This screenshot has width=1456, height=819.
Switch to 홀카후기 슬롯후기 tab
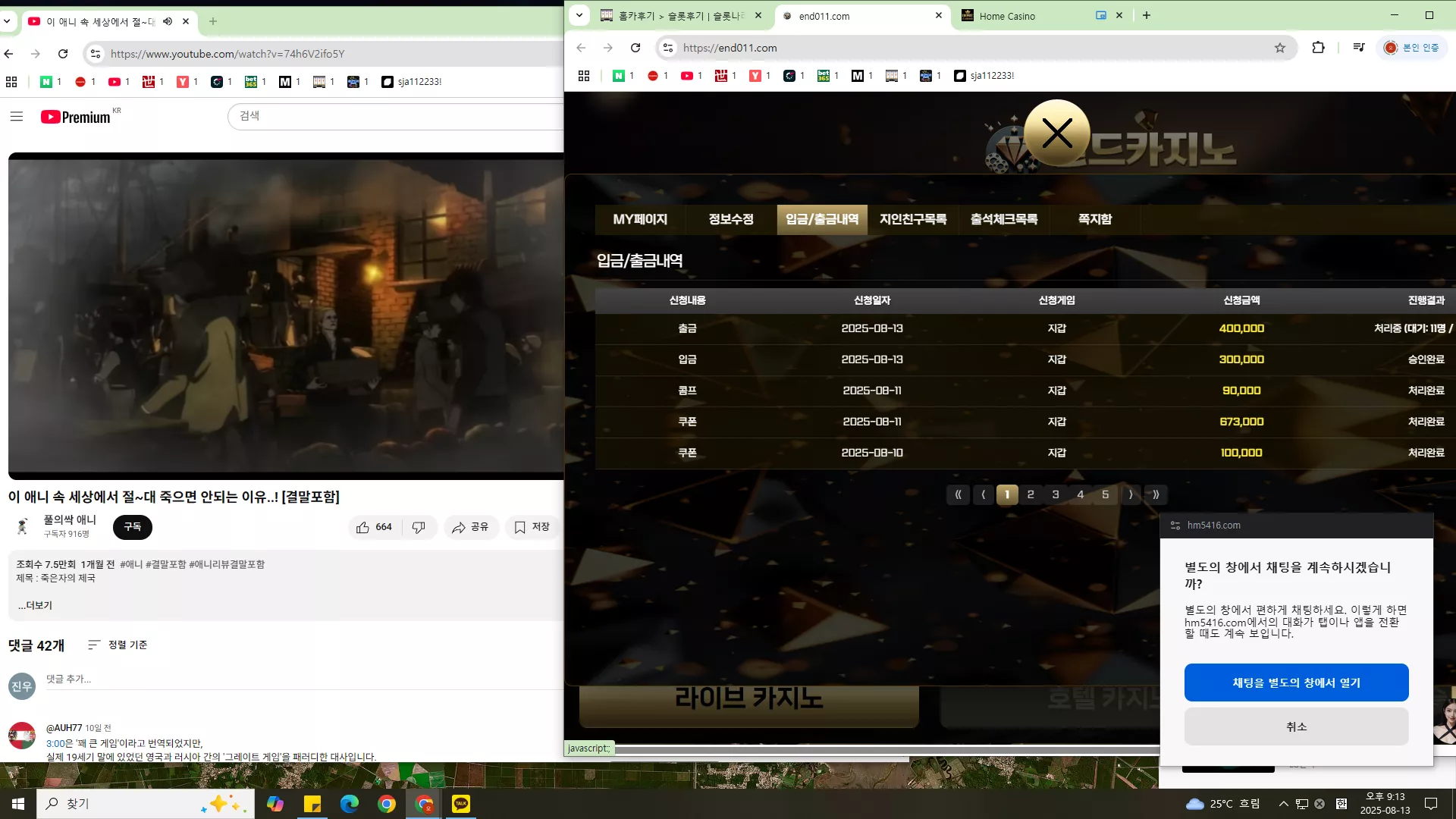[x=680, y=15]
